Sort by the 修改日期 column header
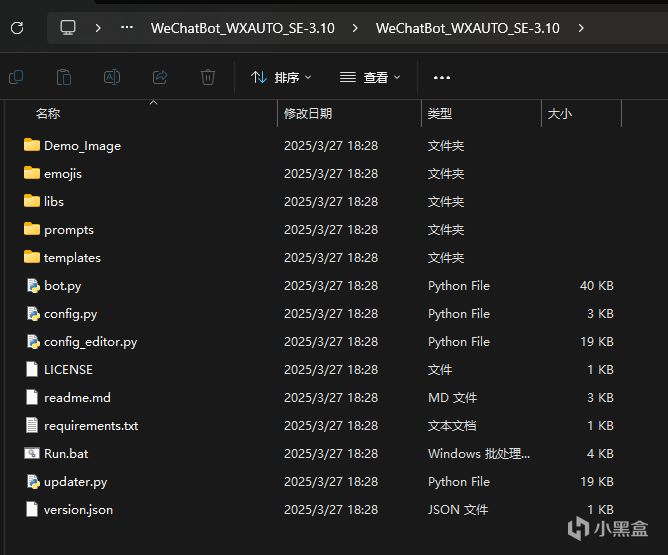This screenshot has height=555, width=668. [308, 113]
